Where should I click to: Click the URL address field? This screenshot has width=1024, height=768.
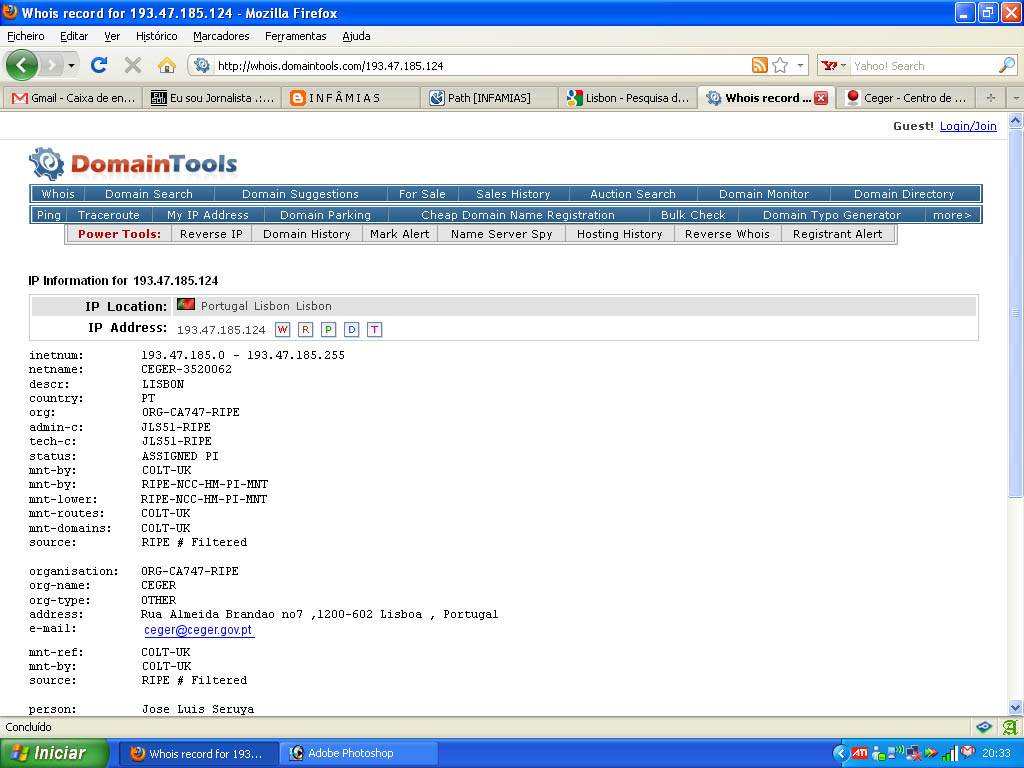coord(482,65)
